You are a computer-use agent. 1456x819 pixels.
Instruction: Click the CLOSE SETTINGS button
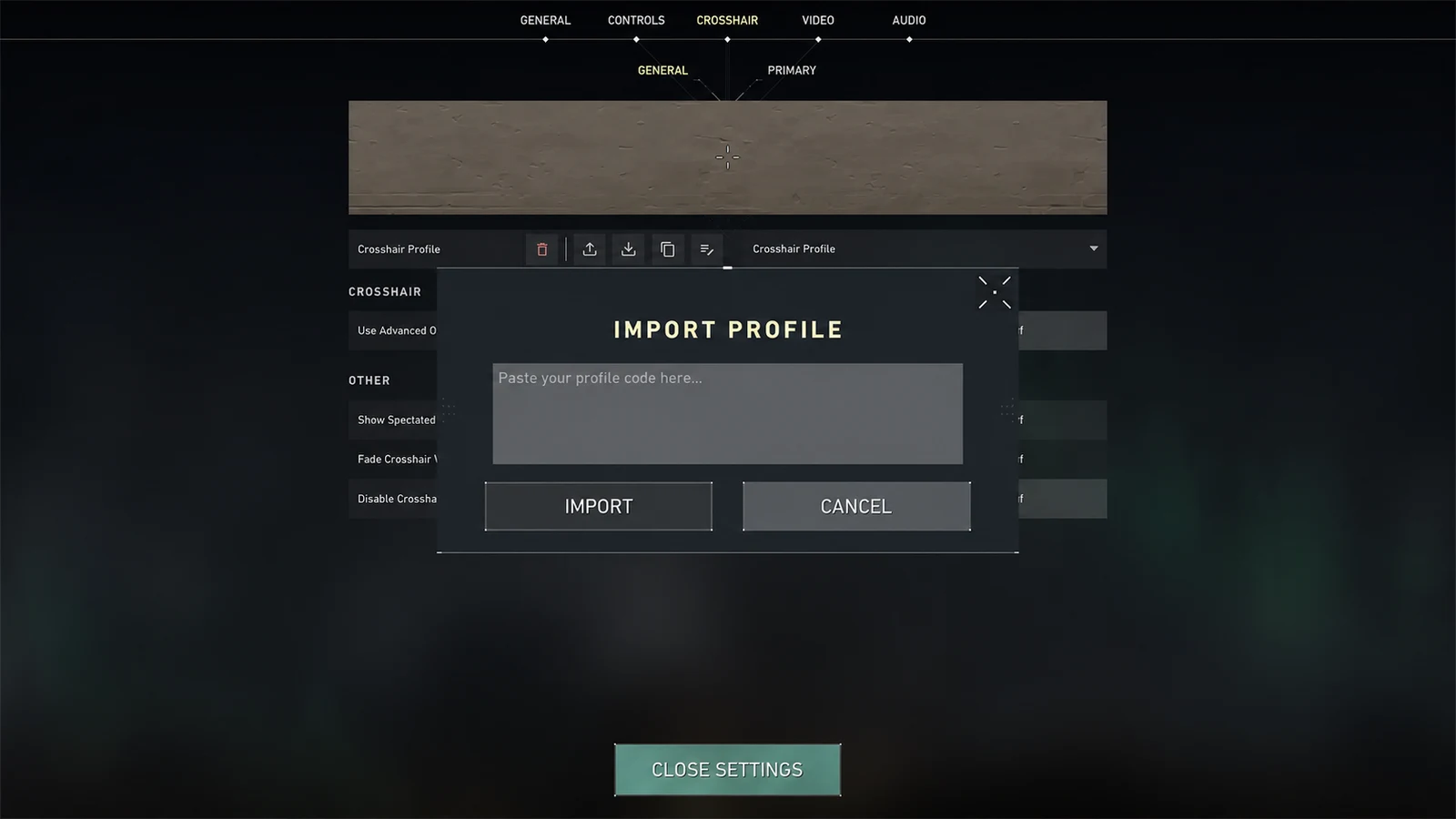tap(727, 770)
